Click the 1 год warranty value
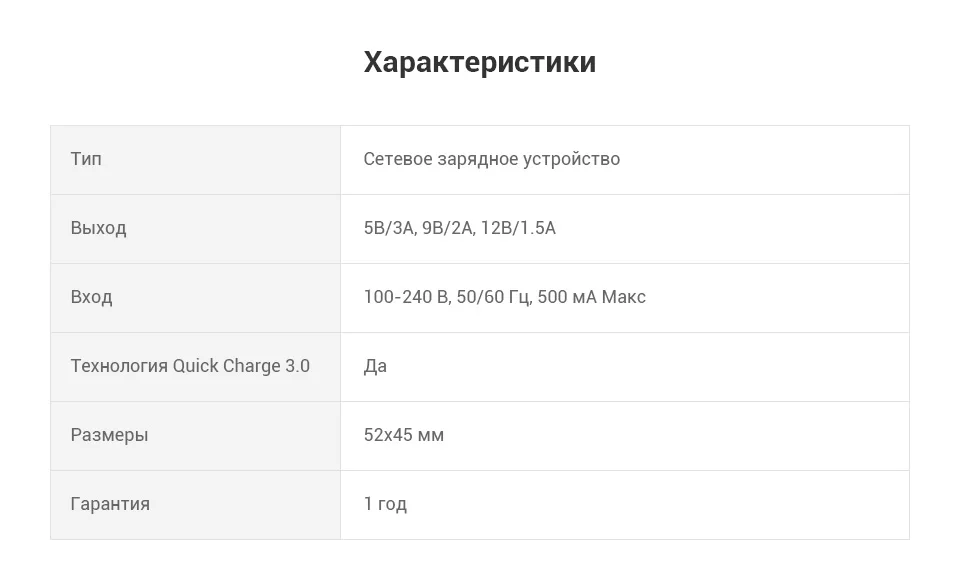Viewport: 960px width, 588px height. [x=385, y=504]
